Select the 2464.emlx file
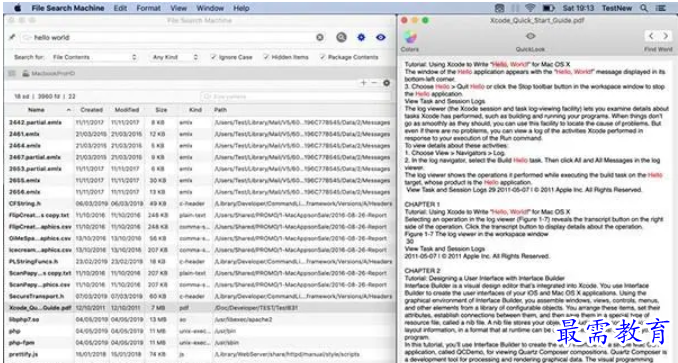 point(25,146)
